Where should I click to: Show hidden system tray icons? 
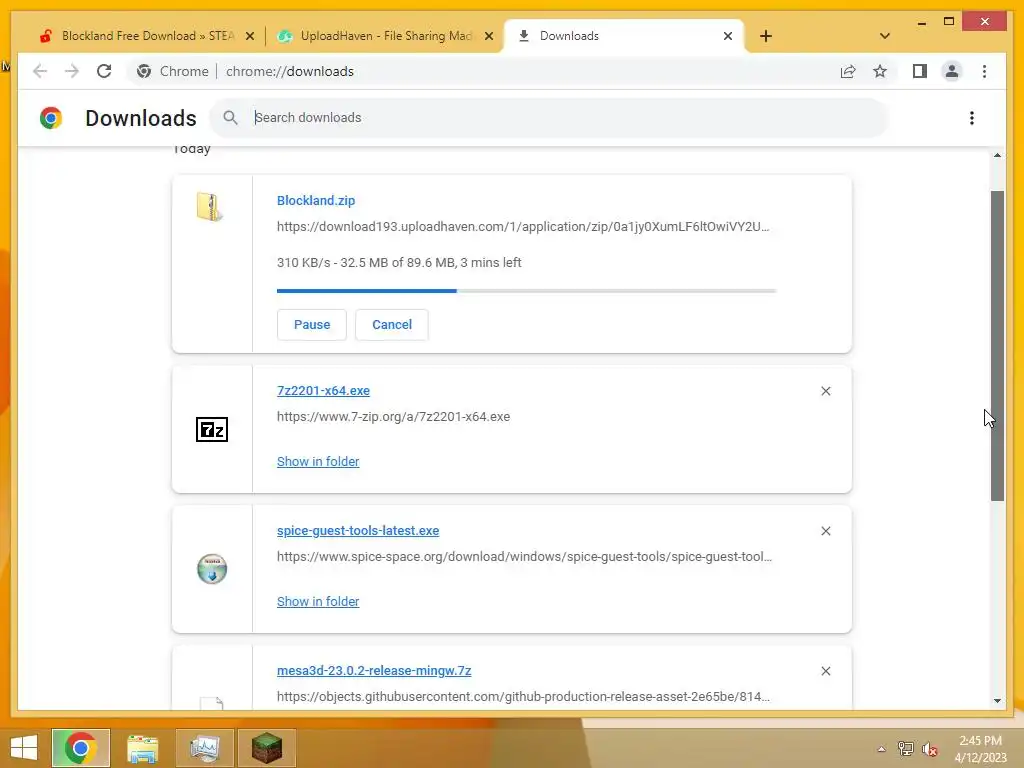[x=882, y=749]
